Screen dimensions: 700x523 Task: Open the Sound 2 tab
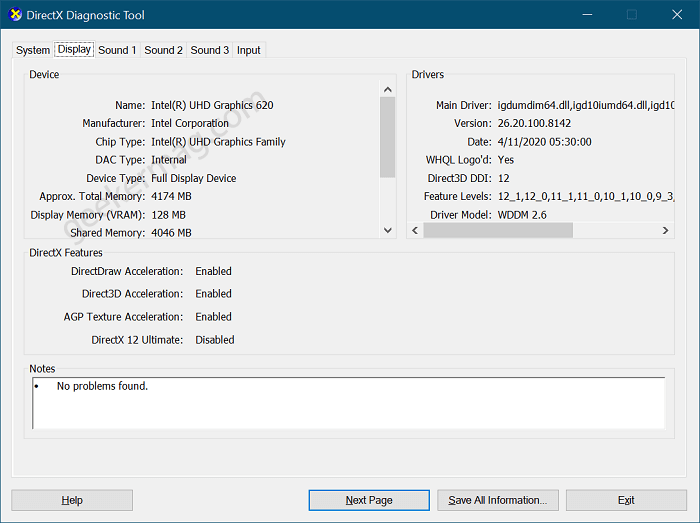(x=163, y=50)
